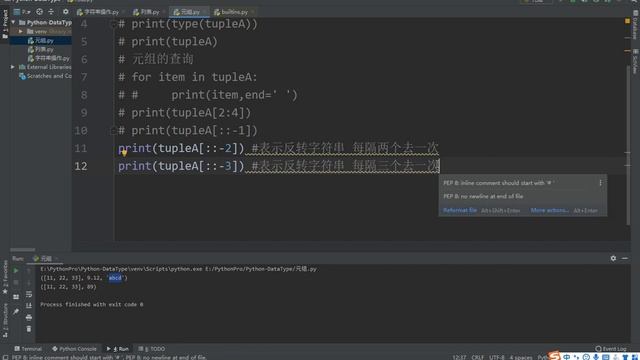Select Scratches and Consoles tree item
This screenshot has height=360, width=640.
45,76
